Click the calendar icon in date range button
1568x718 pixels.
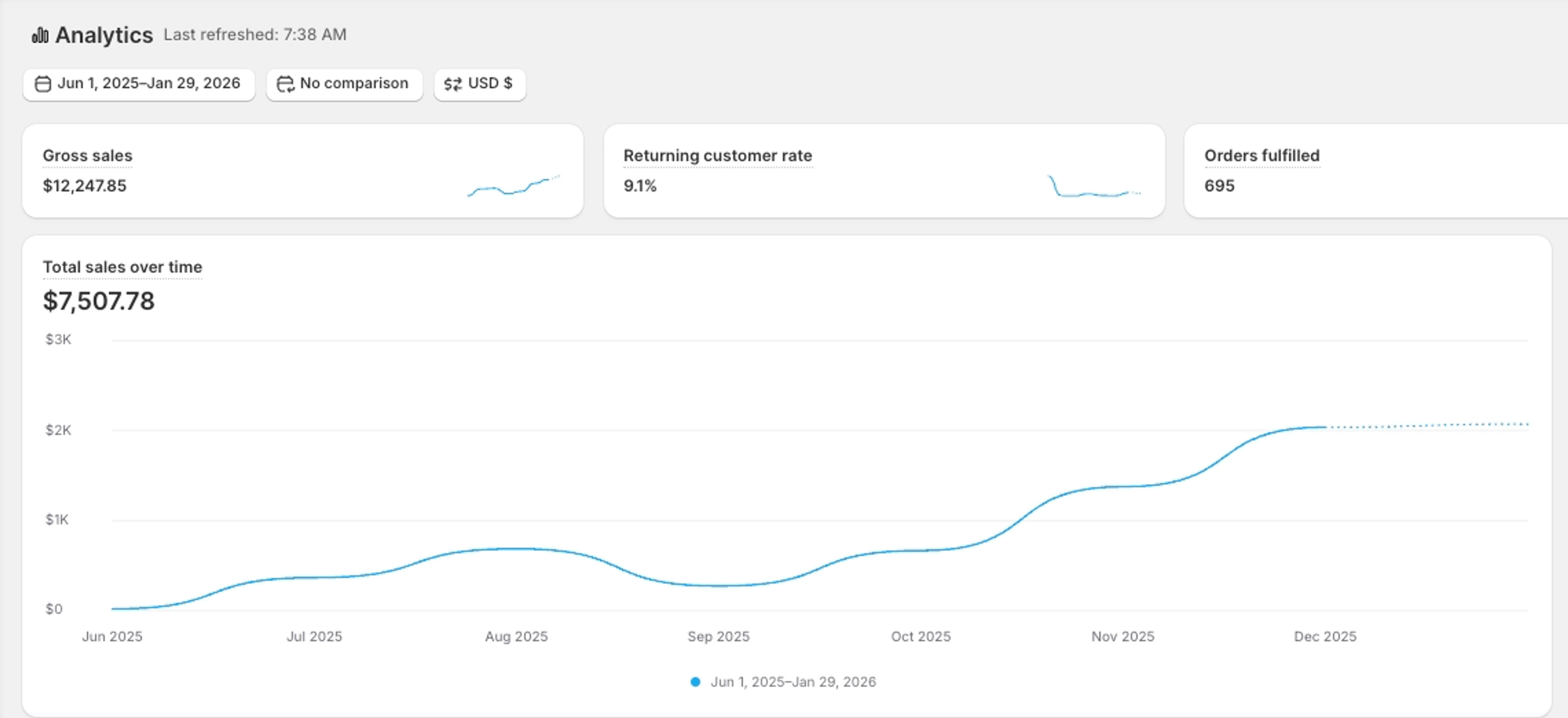[42, 84]
